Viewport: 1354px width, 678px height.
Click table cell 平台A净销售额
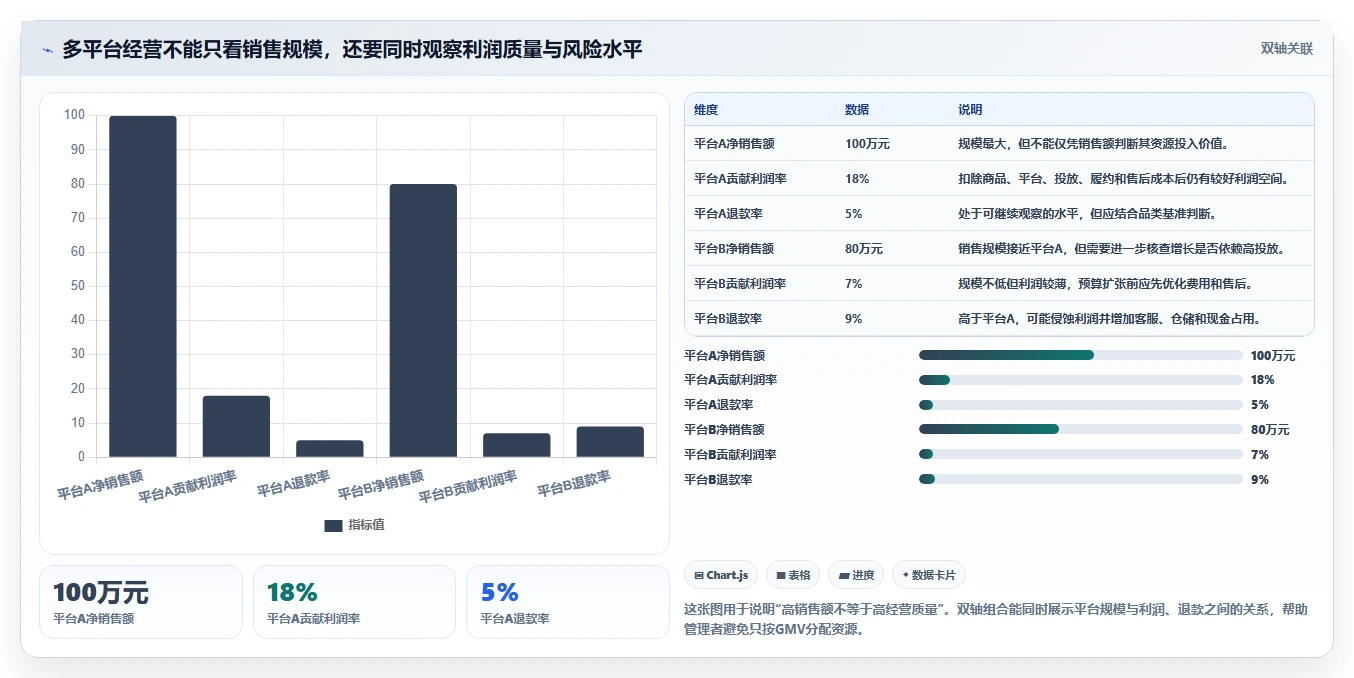pos(734,144)
